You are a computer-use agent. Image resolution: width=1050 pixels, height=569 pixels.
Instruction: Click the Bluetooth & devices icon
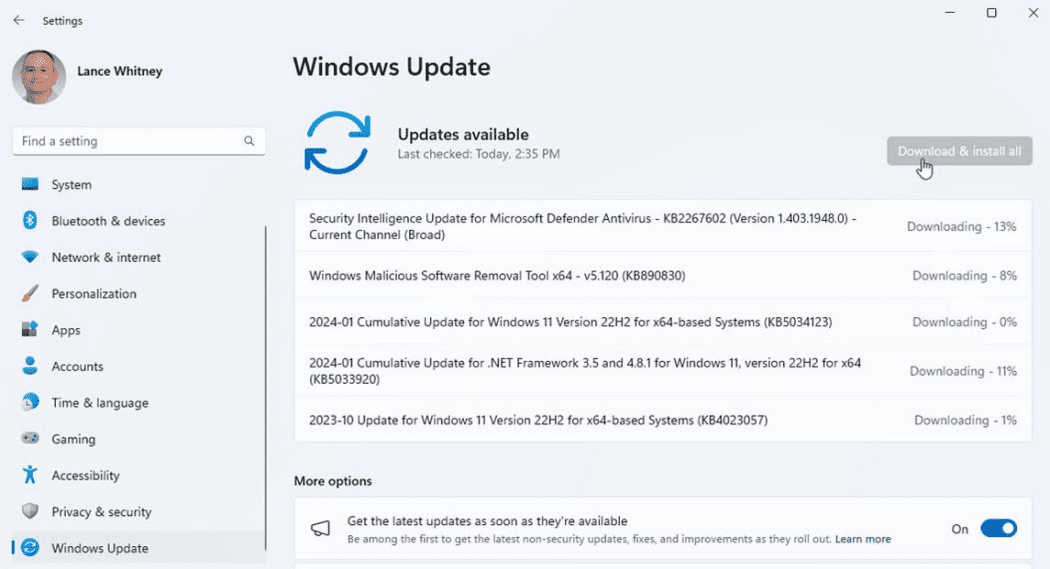click(30, 221)
